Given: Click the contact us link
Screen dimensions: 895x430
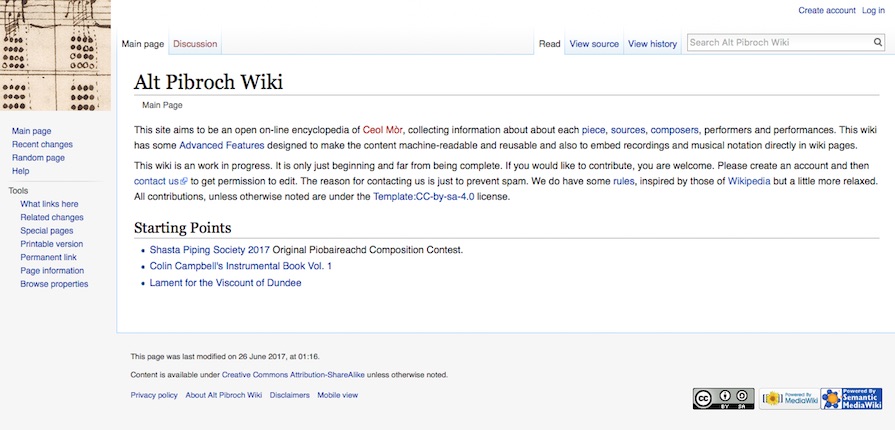Looking at the screenshot, I should (156, 182).
